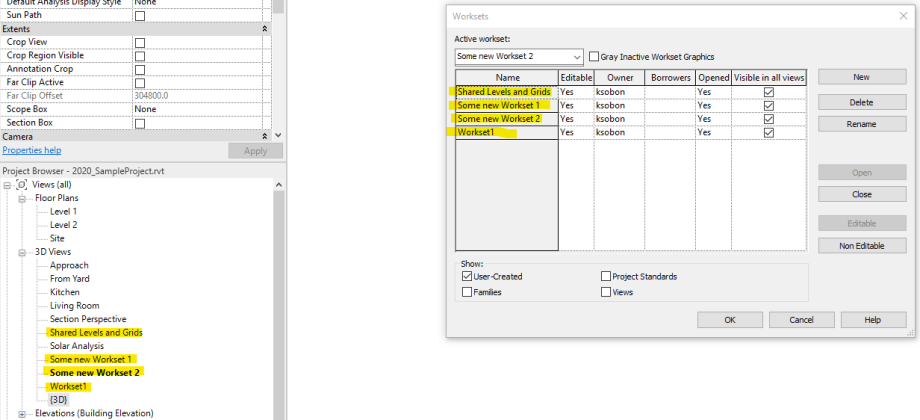Uncheck visibility for Some new Workset 2 row
The height and width of the screenshot is (420, 920).
[x=769, y=119]
